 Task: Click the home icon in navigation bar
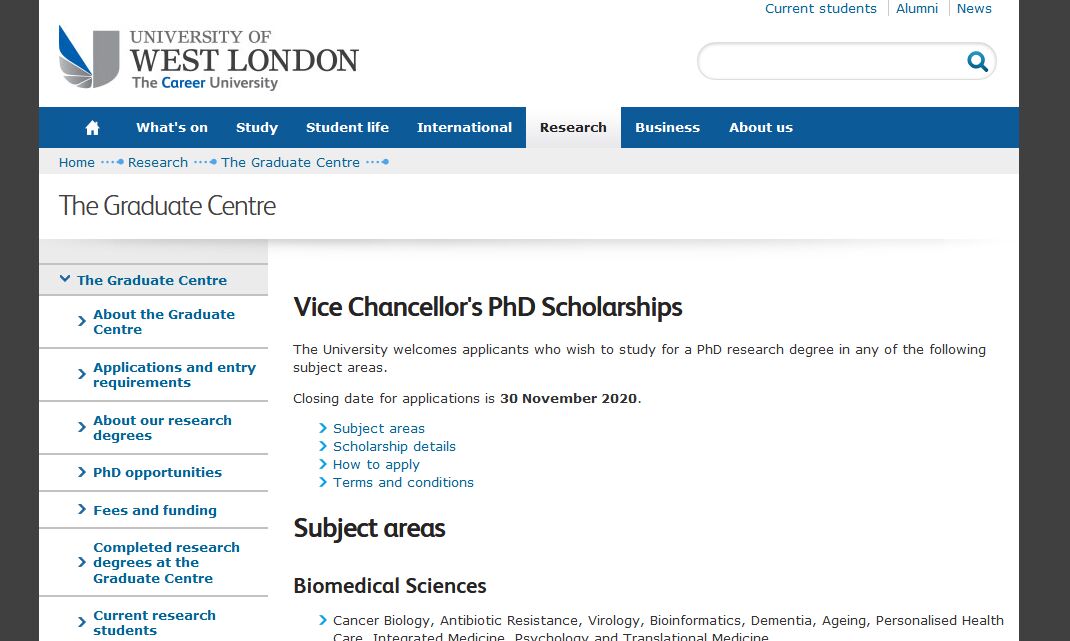pos(92,128)
